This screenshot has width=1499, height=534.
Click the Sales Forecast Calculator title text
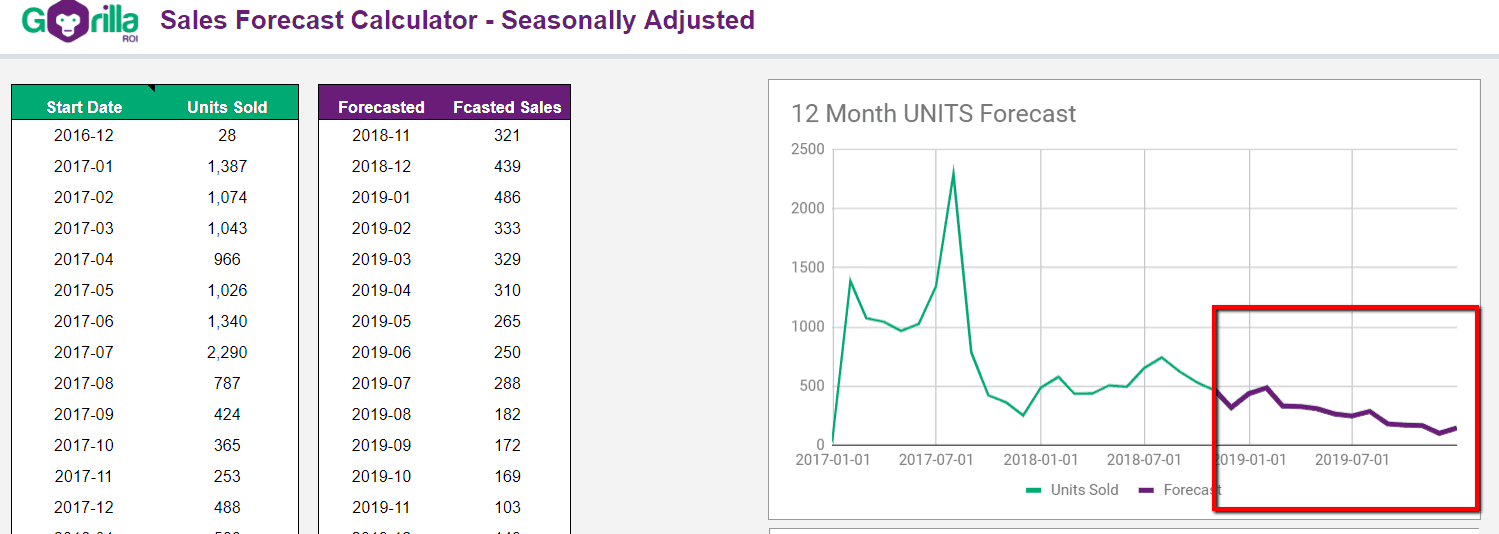point(457,20)
